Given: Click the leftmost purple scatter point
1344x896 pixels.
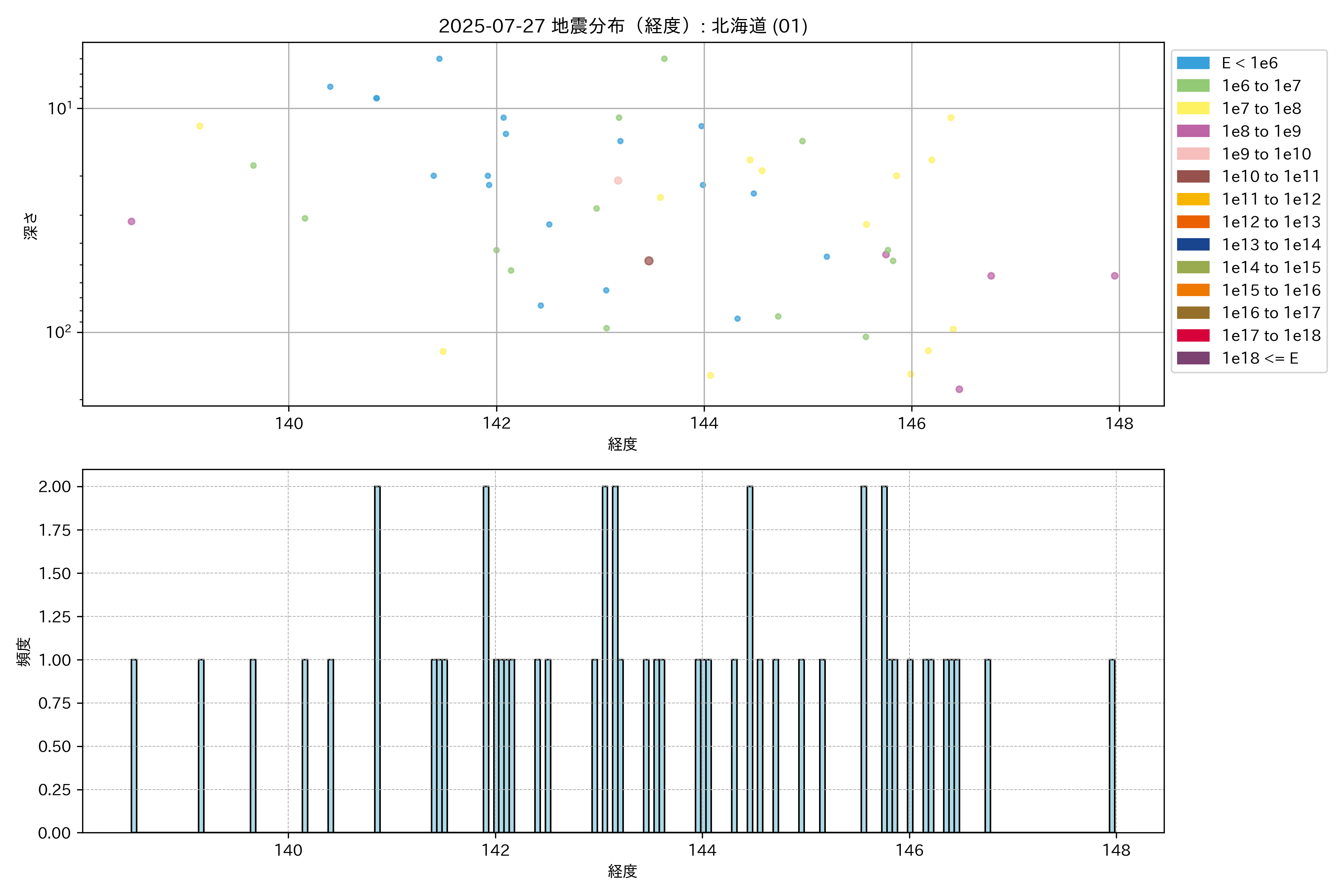Looking at the screenshot, I should [131, 221].
